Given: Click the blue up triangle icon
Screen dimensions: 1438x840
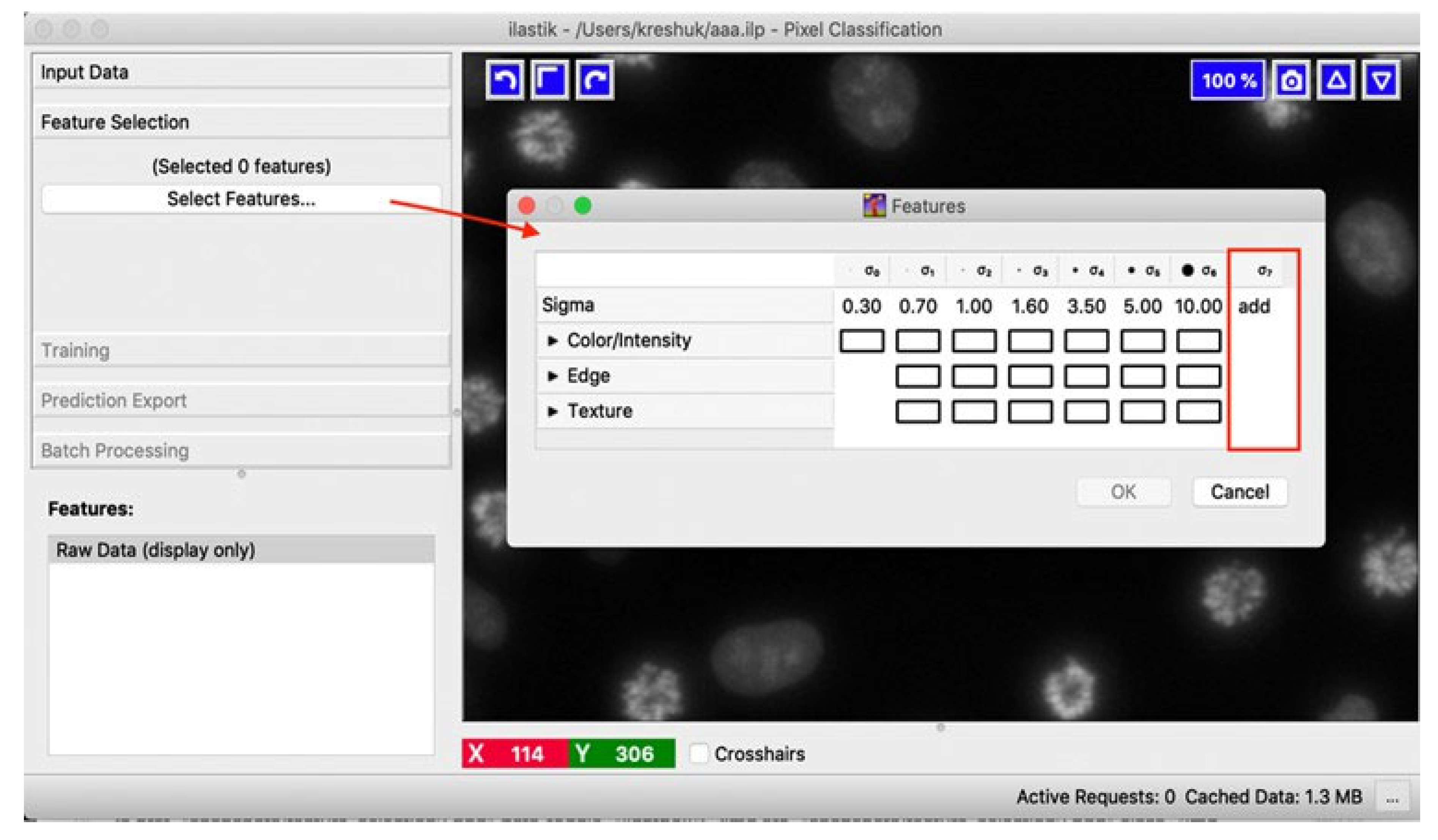Looking at the screenshot, I should coord(1336,80).
